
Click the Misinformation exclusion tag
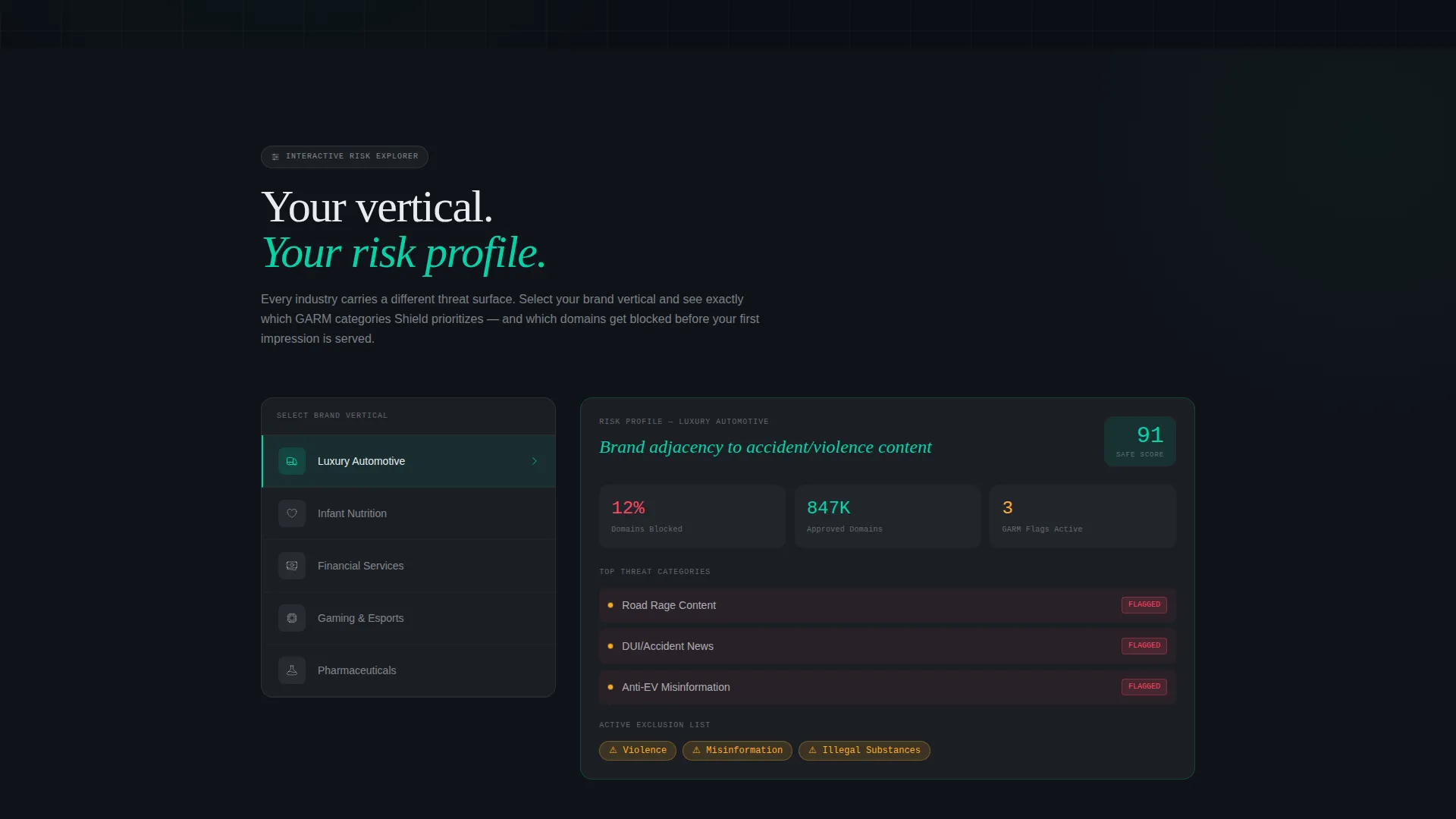click(x=737, y=751)
